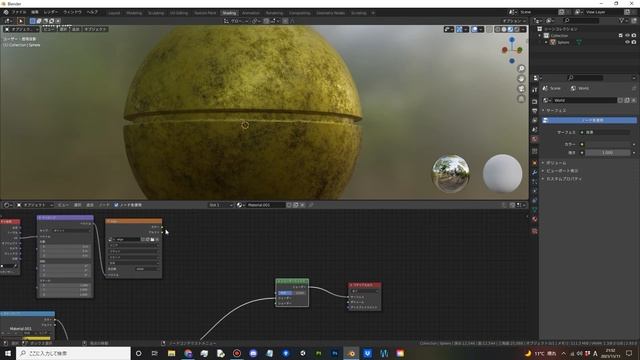Open the Object properties tab (orange square)
This screenshot has height=360, width=640.
535,163
